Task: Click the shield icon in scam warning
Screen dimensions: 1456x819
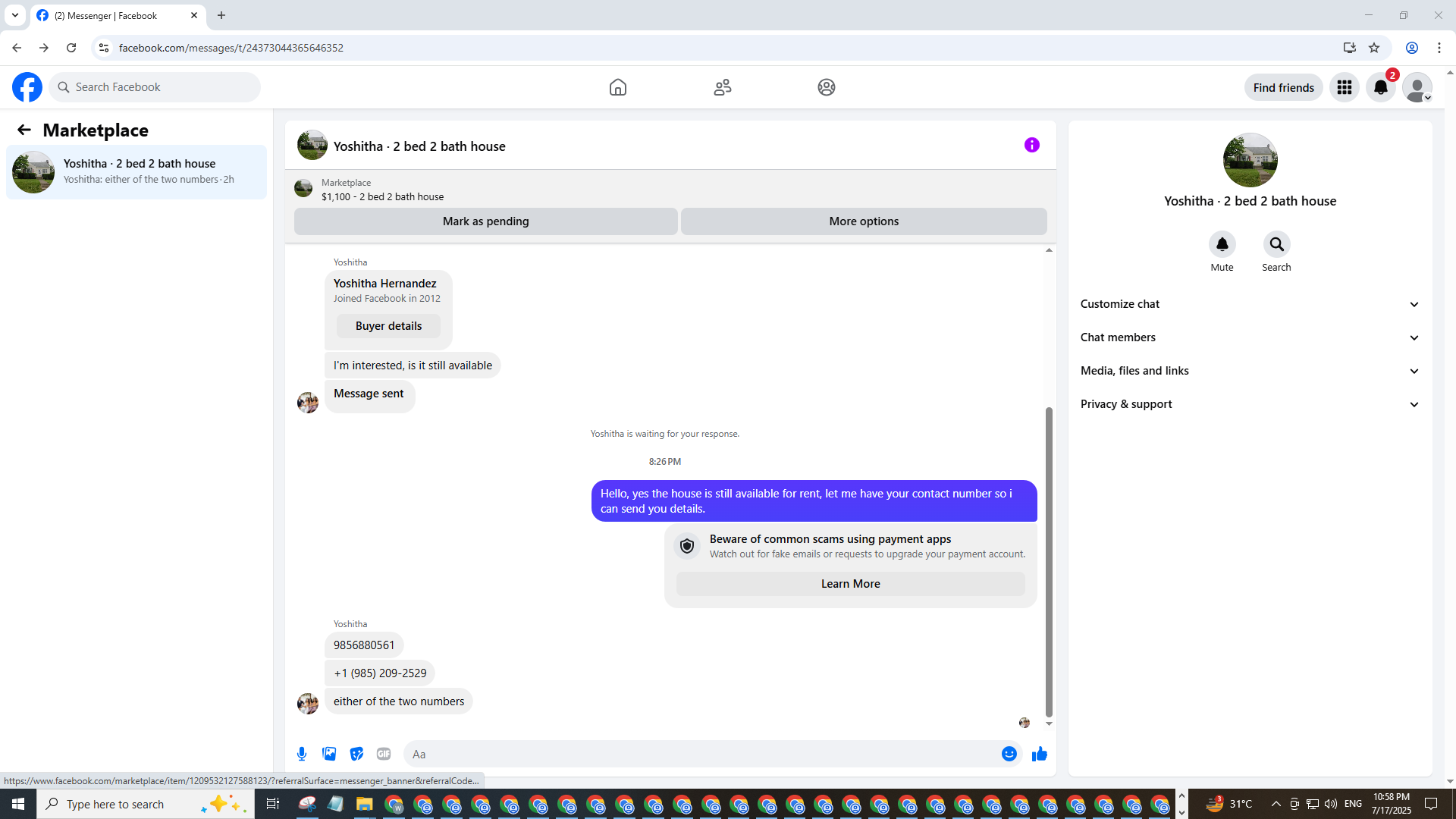Action: pos(687,546)
